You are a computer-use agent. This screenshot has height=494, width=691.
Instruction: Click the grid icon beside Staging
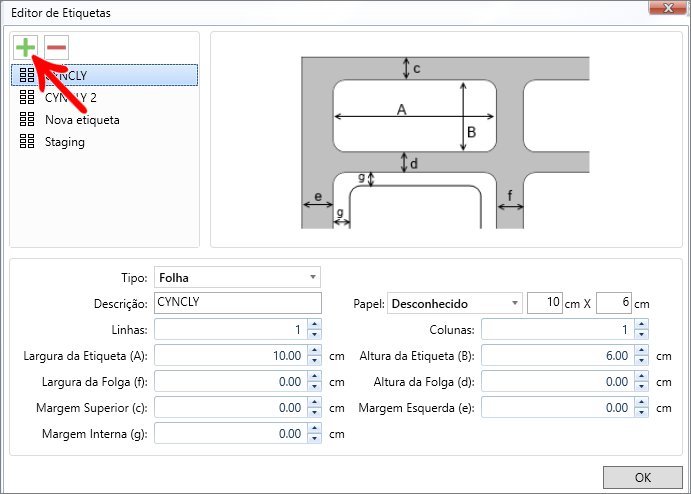click(x=27, y=142)
